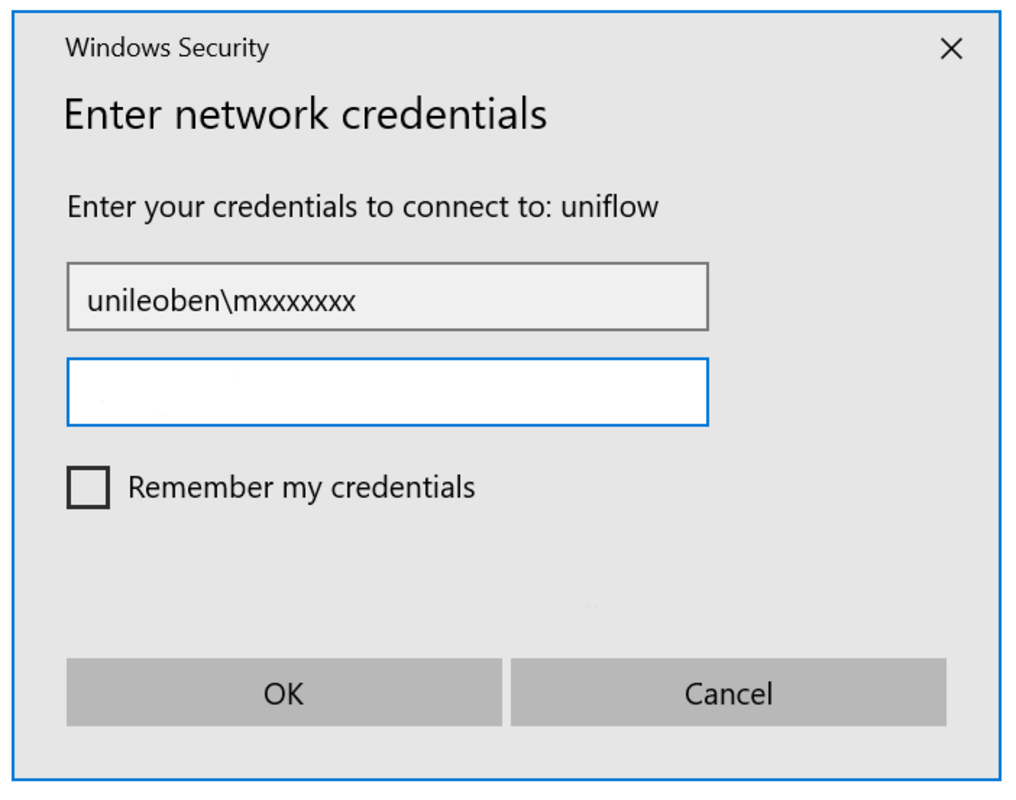Focus the username input field
Viewport: 1016px width, 800px height.
387,297
